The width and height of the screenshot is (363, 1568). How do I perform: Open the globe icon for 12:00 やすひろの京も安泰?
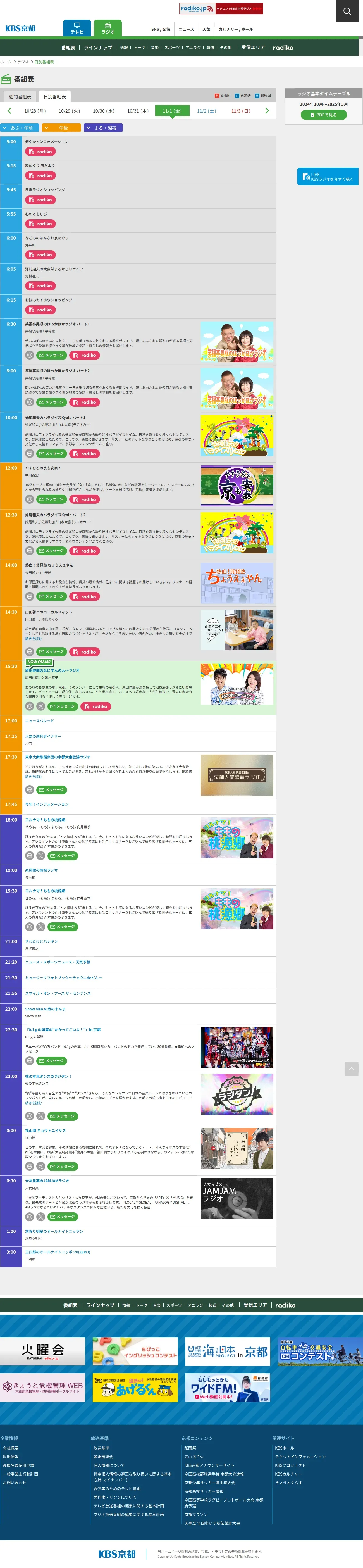pos(29,499)
